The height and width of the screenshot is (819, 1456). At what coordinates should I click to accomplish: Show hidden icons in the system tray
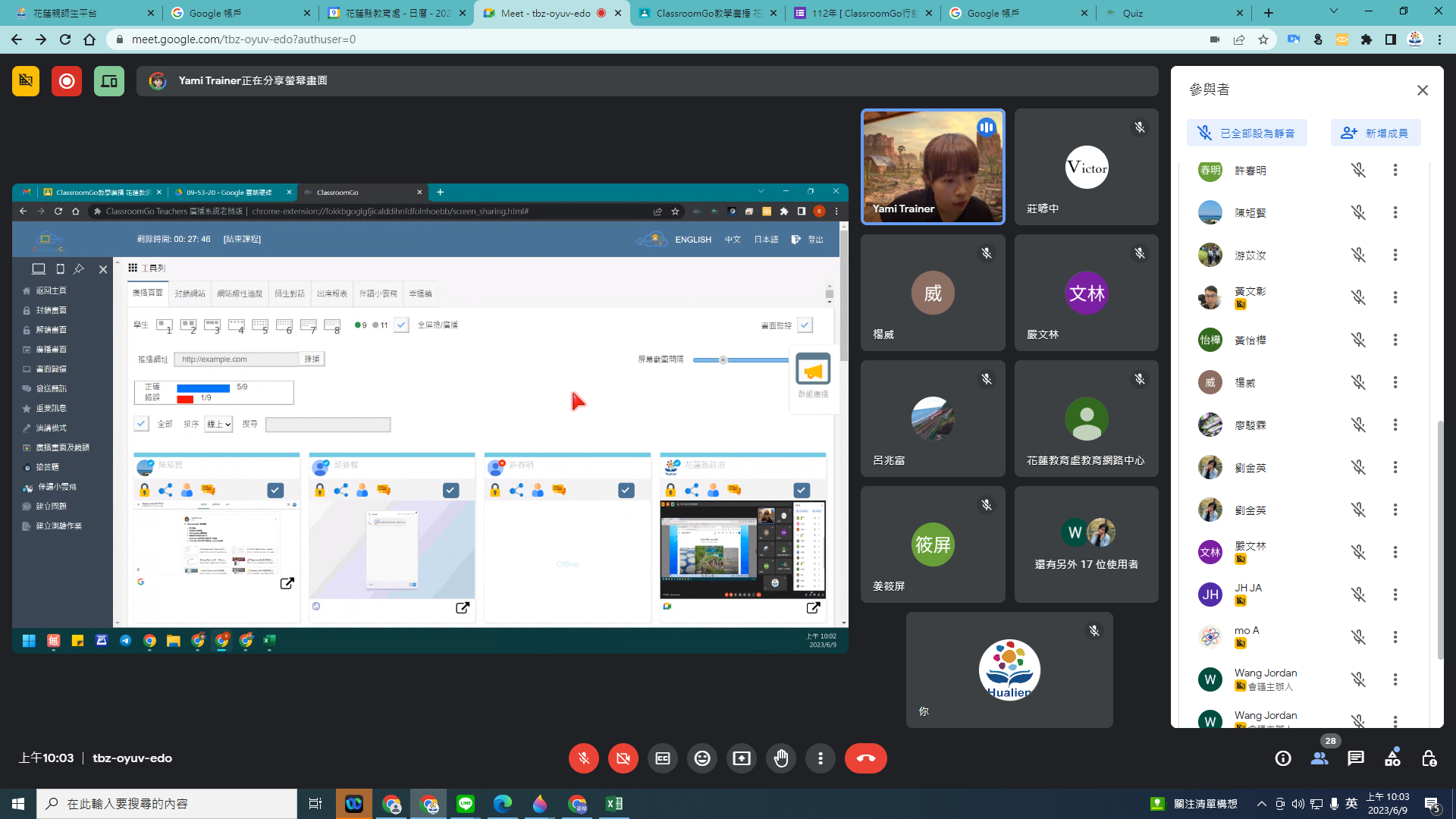point(1261,804)
